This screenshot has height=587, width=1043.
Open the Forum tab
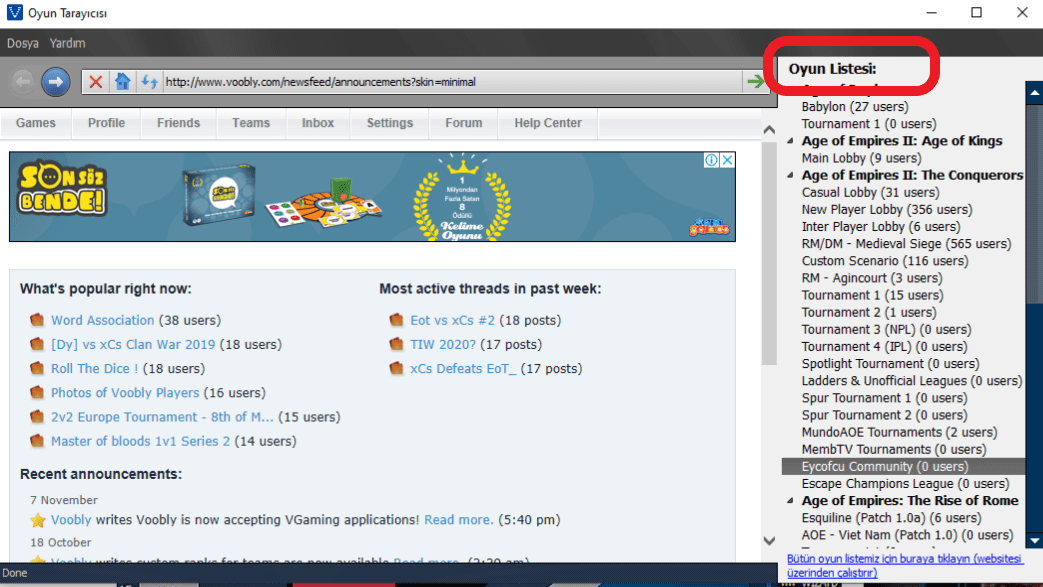[464, 123]
